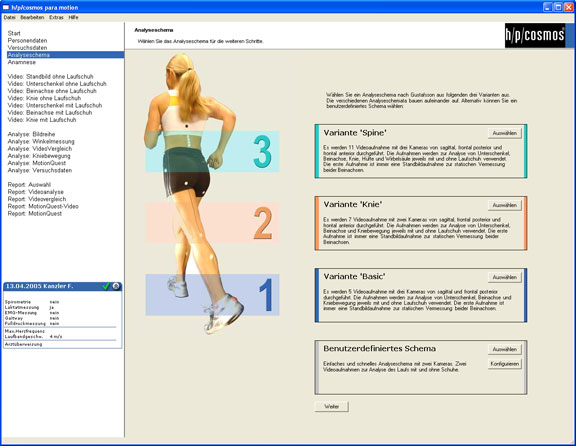Click the round icon beside Kanzler F. header
Viewport: 576px width, 446px height.
(x=116, y=286)
